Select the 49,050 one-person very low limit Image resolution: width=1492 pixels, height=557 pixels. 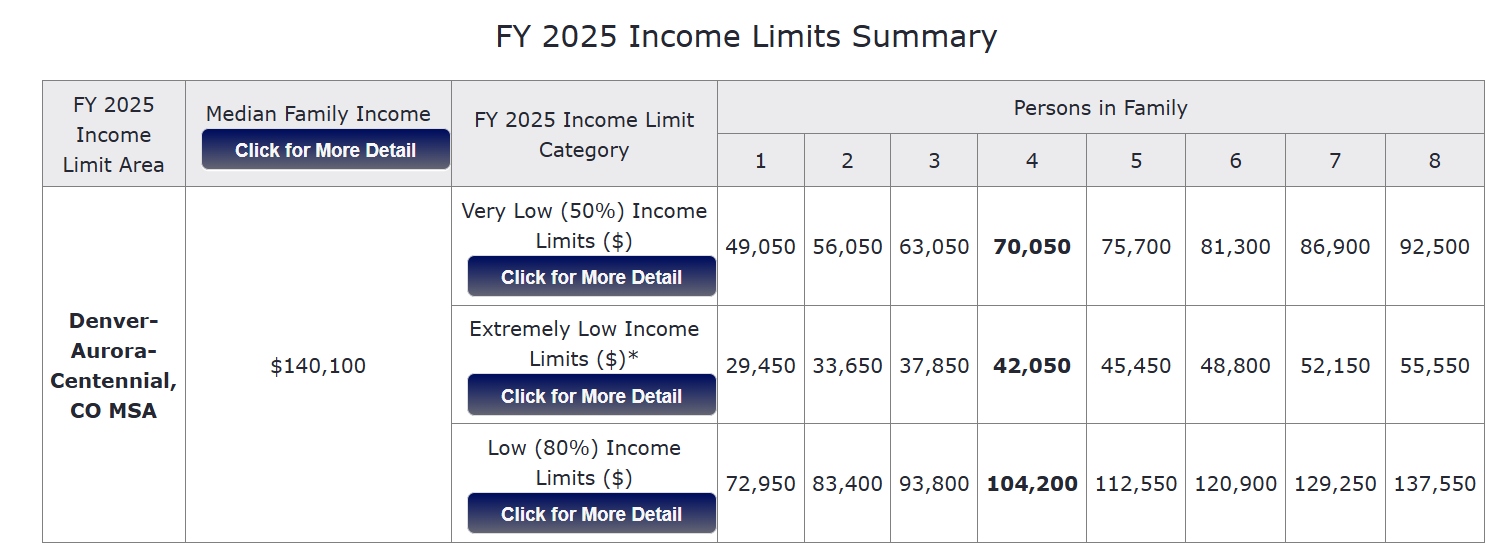tap(760, 247)
